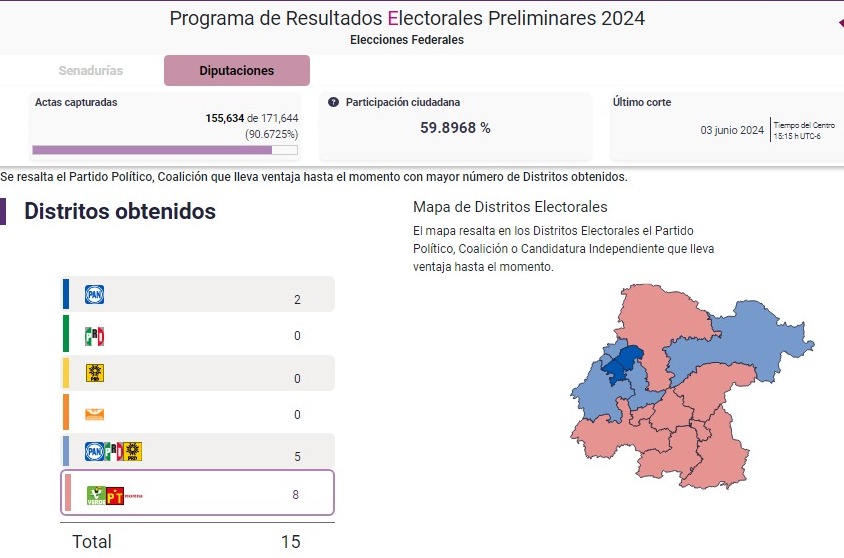Click the Último corte date card
844x558 pixels.
pos(727,127)
